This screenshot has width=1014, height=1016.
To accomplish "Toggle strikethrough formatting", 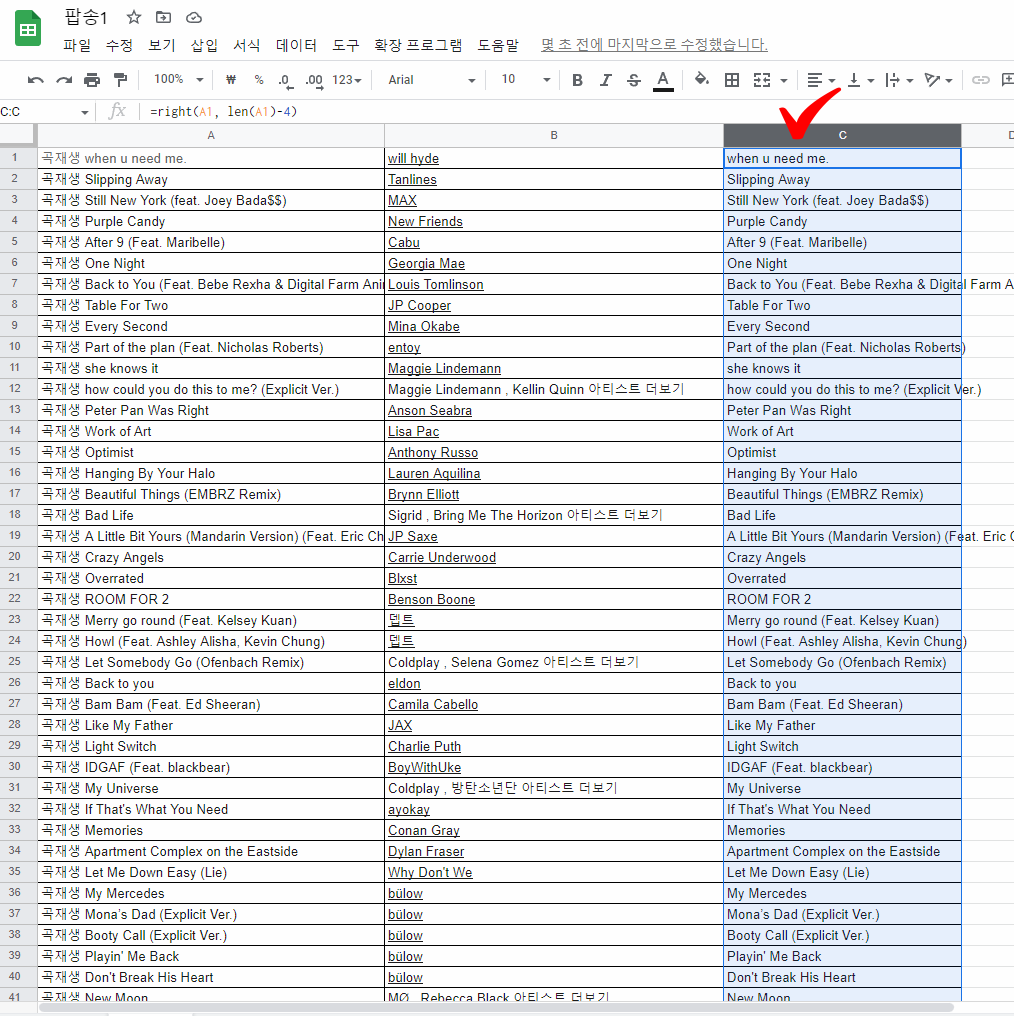I will click(634, 80).
